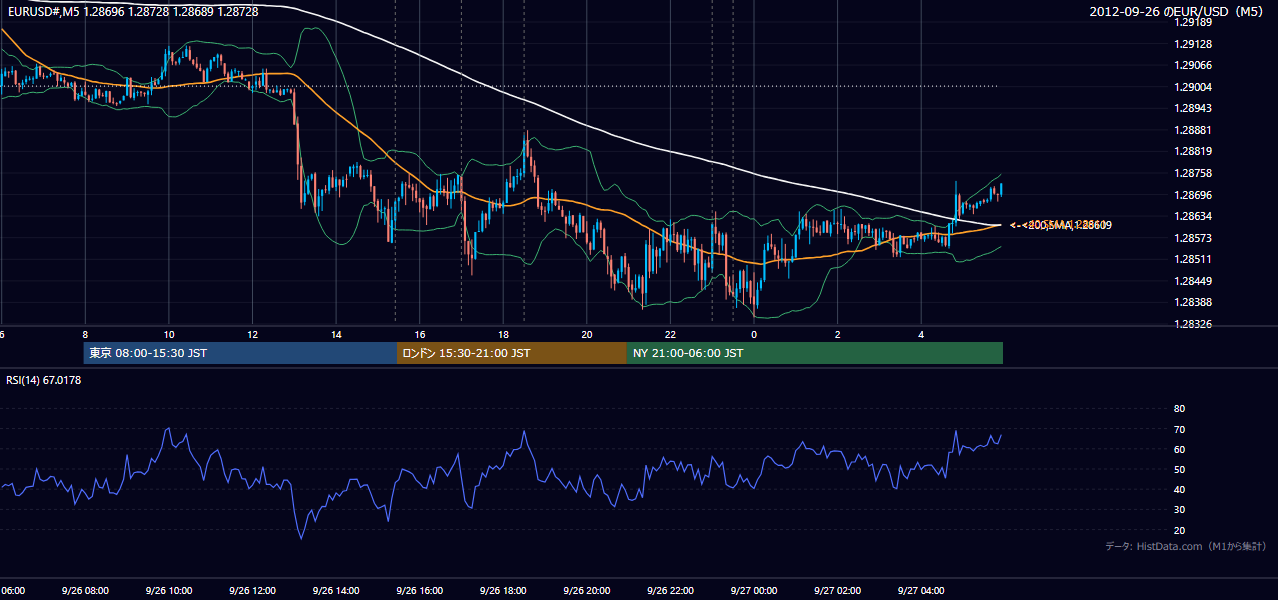Viewport: 1278px width, 600px height.
Task: Click the 9/26 10:00 bottom time label
Action: pyautogui.click(x=169, y=590)
